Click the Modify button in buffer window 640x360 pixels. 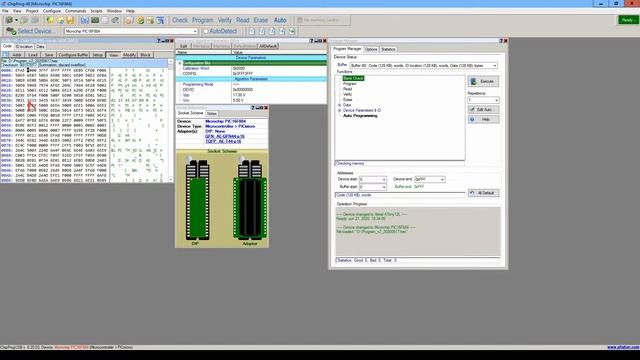129,55
